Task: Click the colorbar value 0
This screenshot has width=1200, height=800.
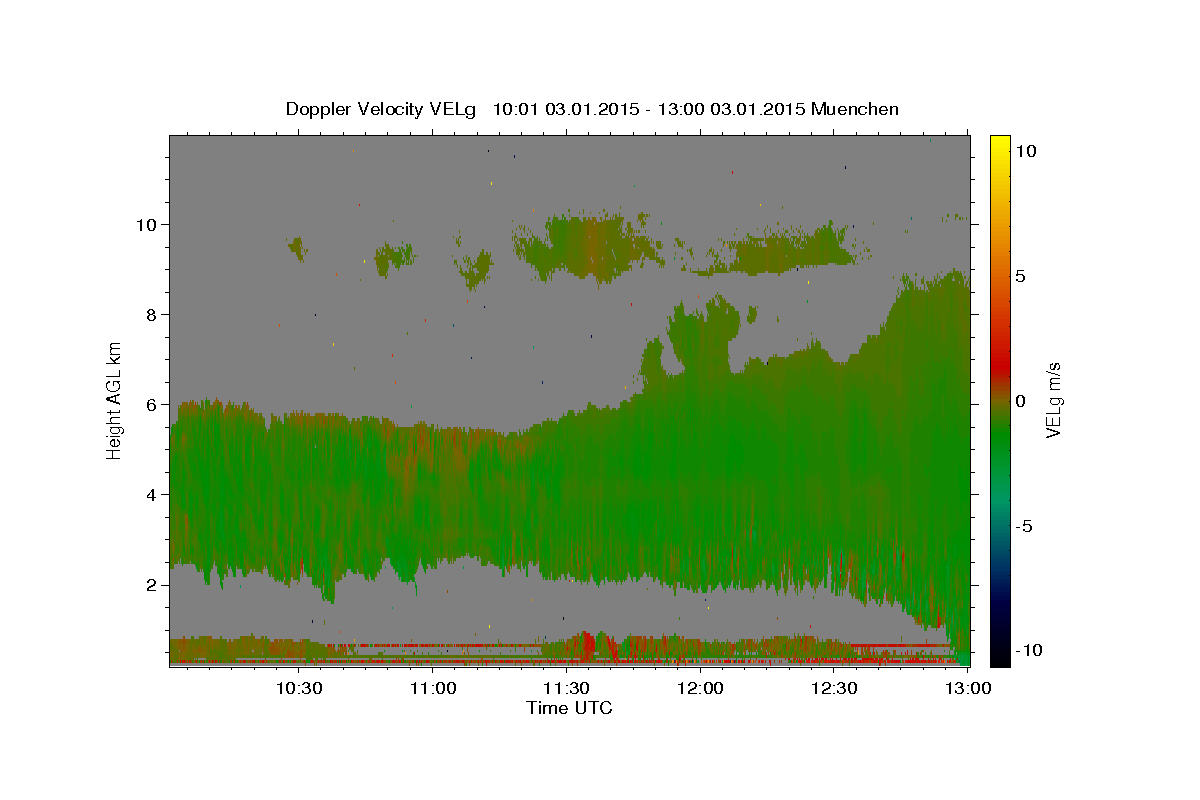Action: (x=1020, y=401)
